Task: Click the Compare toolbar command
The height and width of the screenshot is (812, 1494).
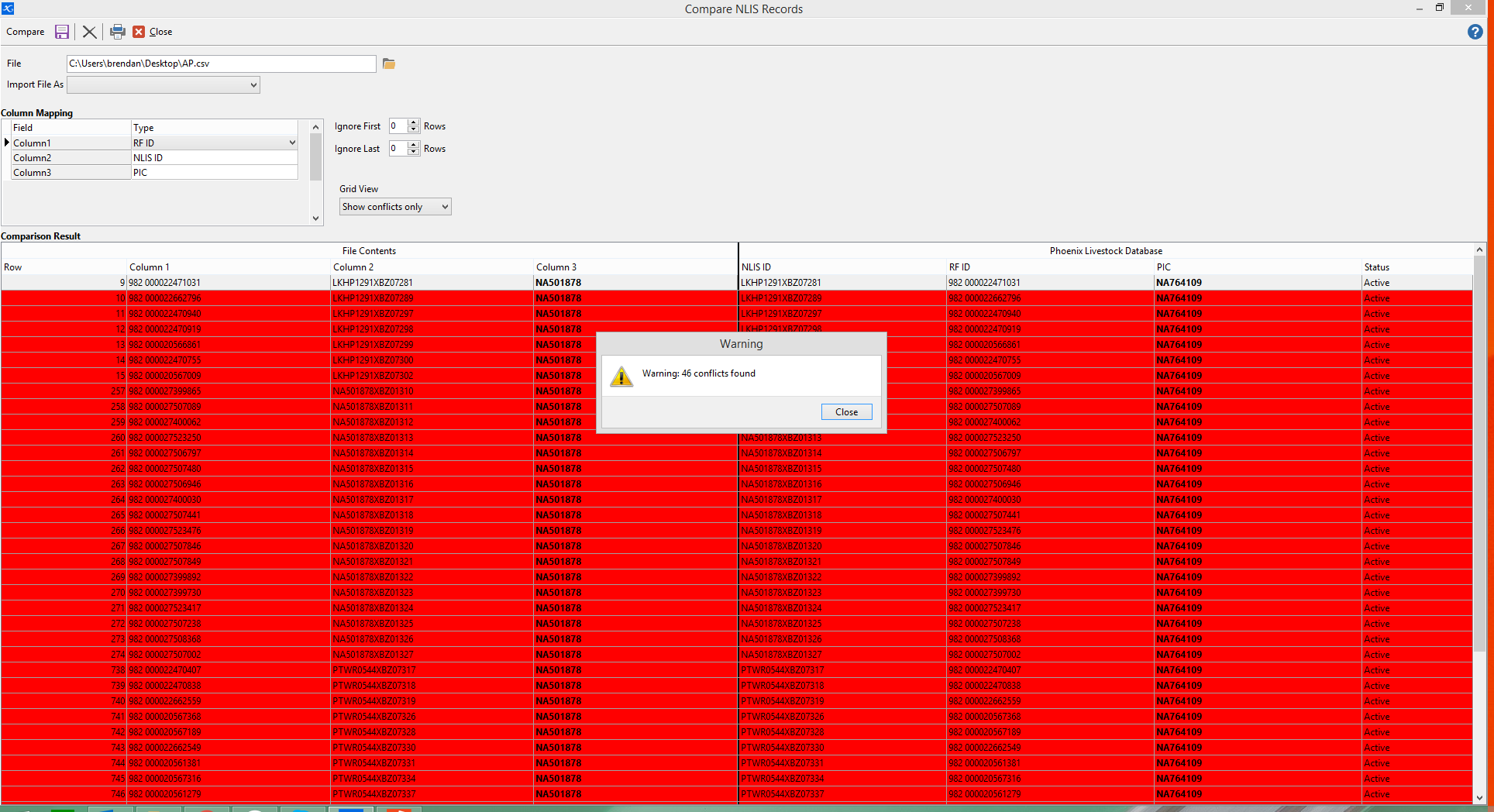Action: point(26,32)
